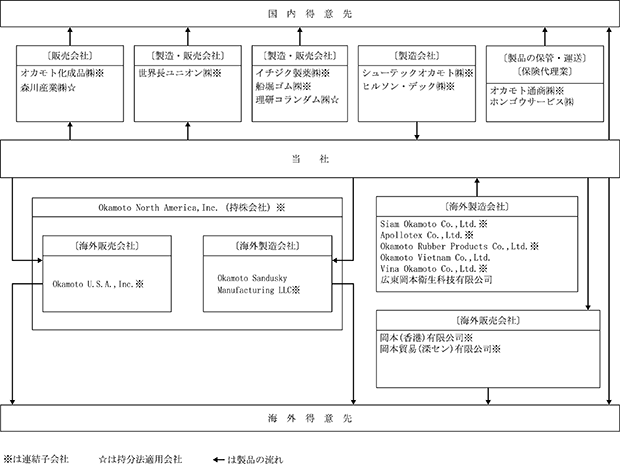Image resolution: width=620 pixels, height=464 pixels.
Task: Select the 〔製造会社〕 header at the top
Action: click(x=417, y=56)
